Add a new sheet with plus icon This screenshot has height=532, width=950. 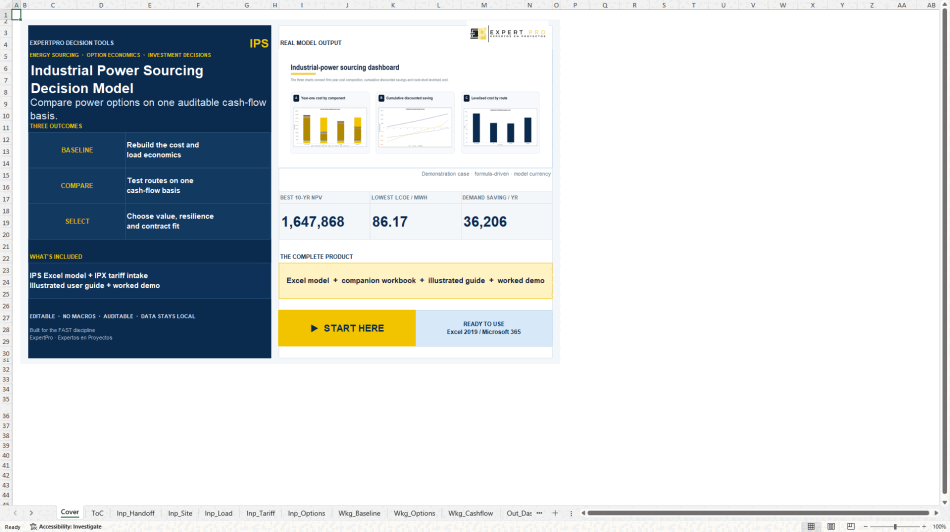(555, 513)
